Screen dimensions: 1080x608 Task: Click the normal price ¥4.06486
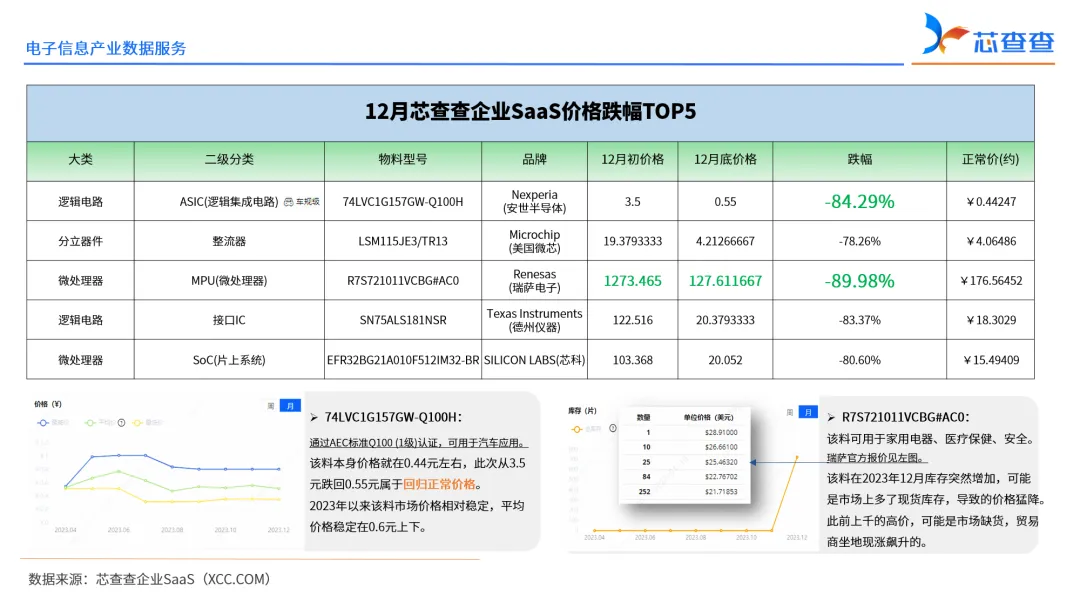(x=990, y=242)
